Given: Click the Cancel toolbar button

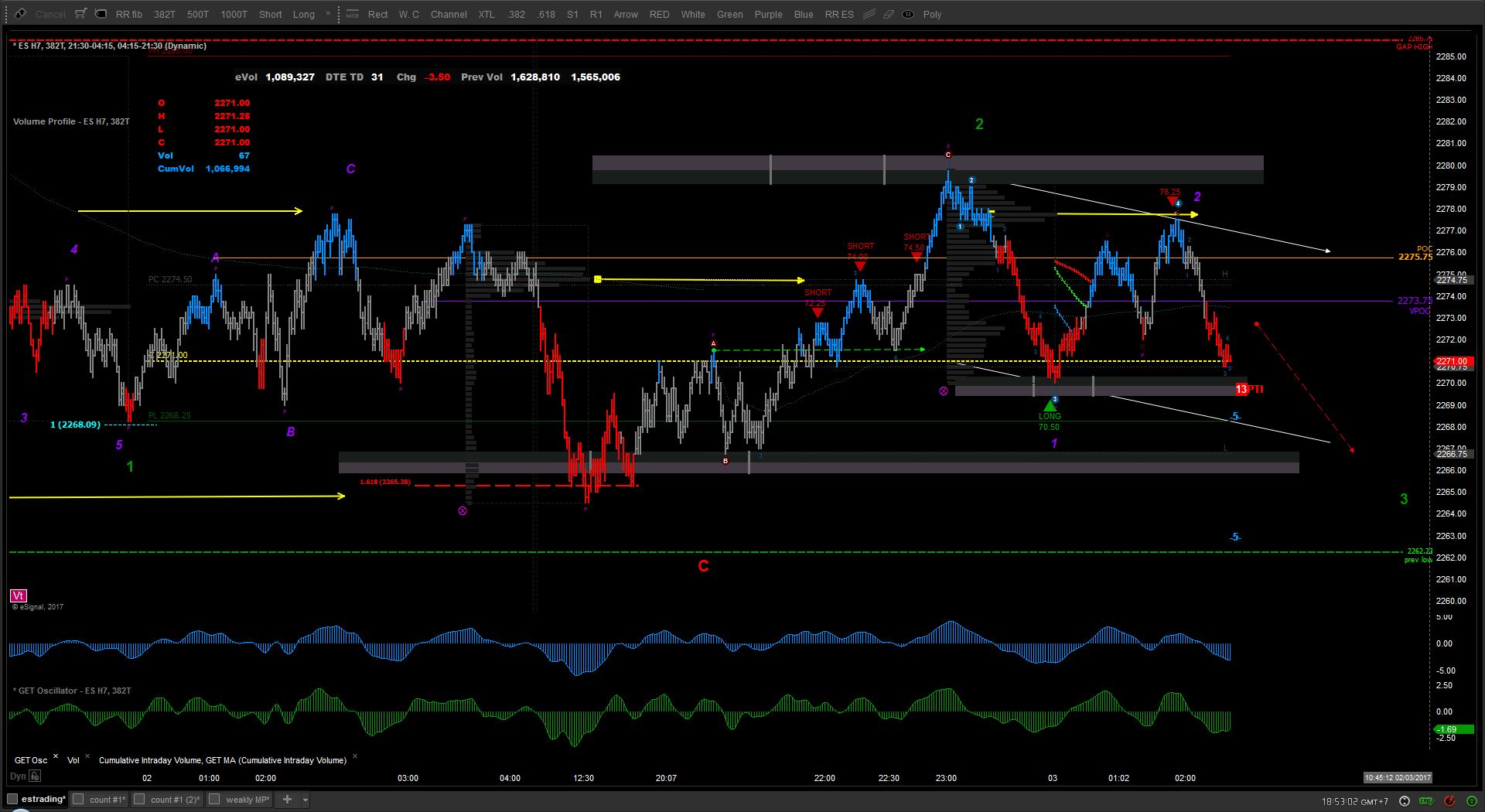Looking at the screenshot, I should tap(50, 15).
